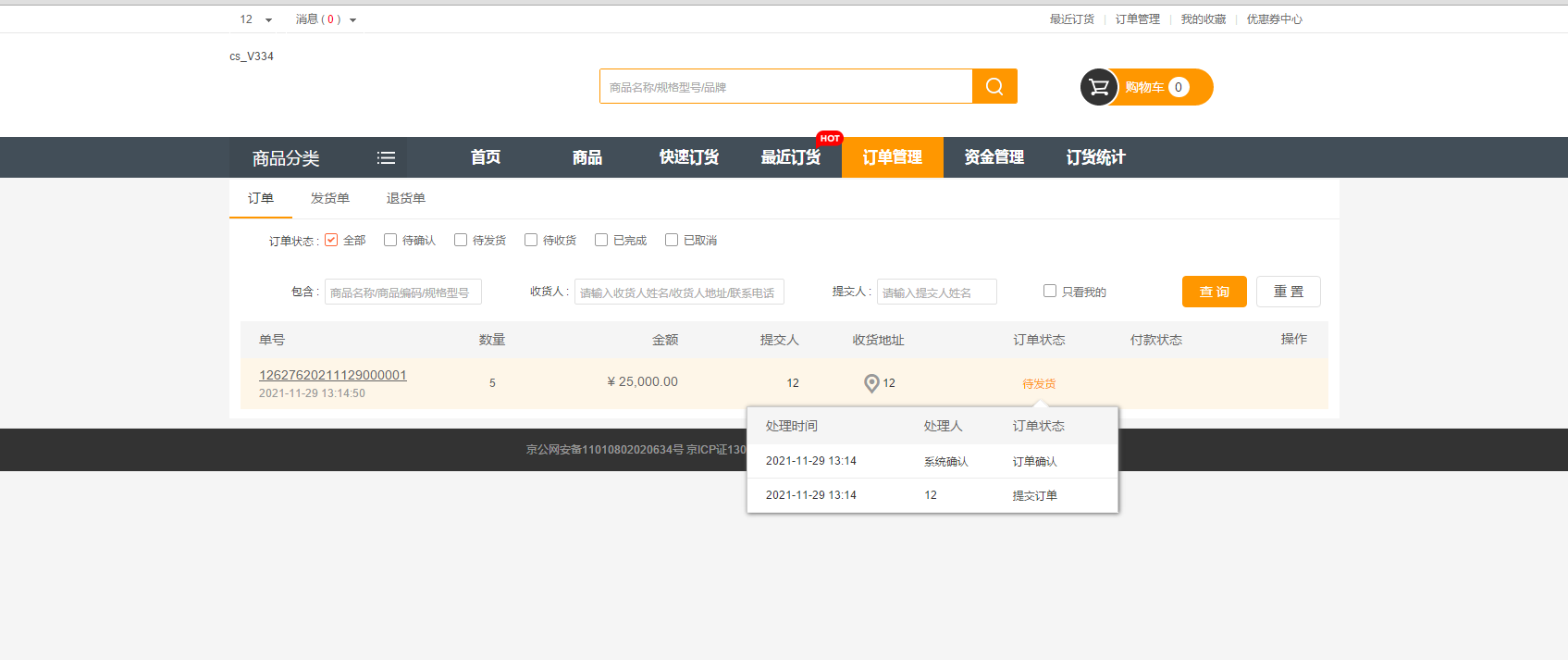Expand the 商品分类 category menu
1568x660 pixels.
[318, 157]
